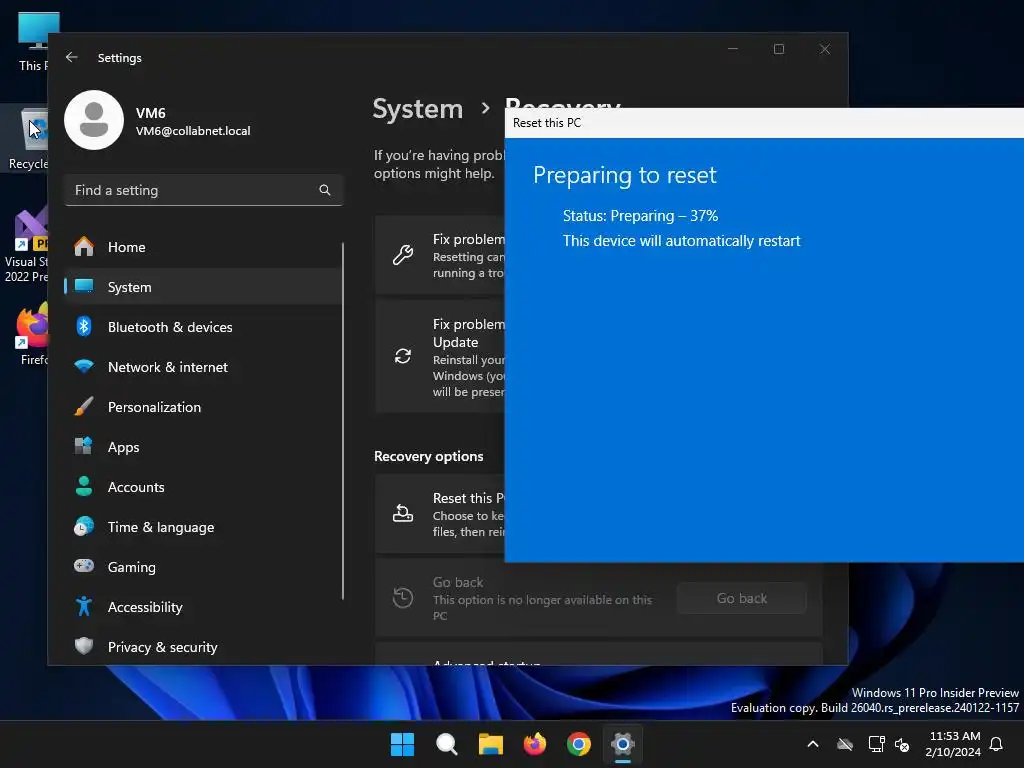
Task: Open Privacy & security settings
Action: pyautogui.click(x=203, y=647)
